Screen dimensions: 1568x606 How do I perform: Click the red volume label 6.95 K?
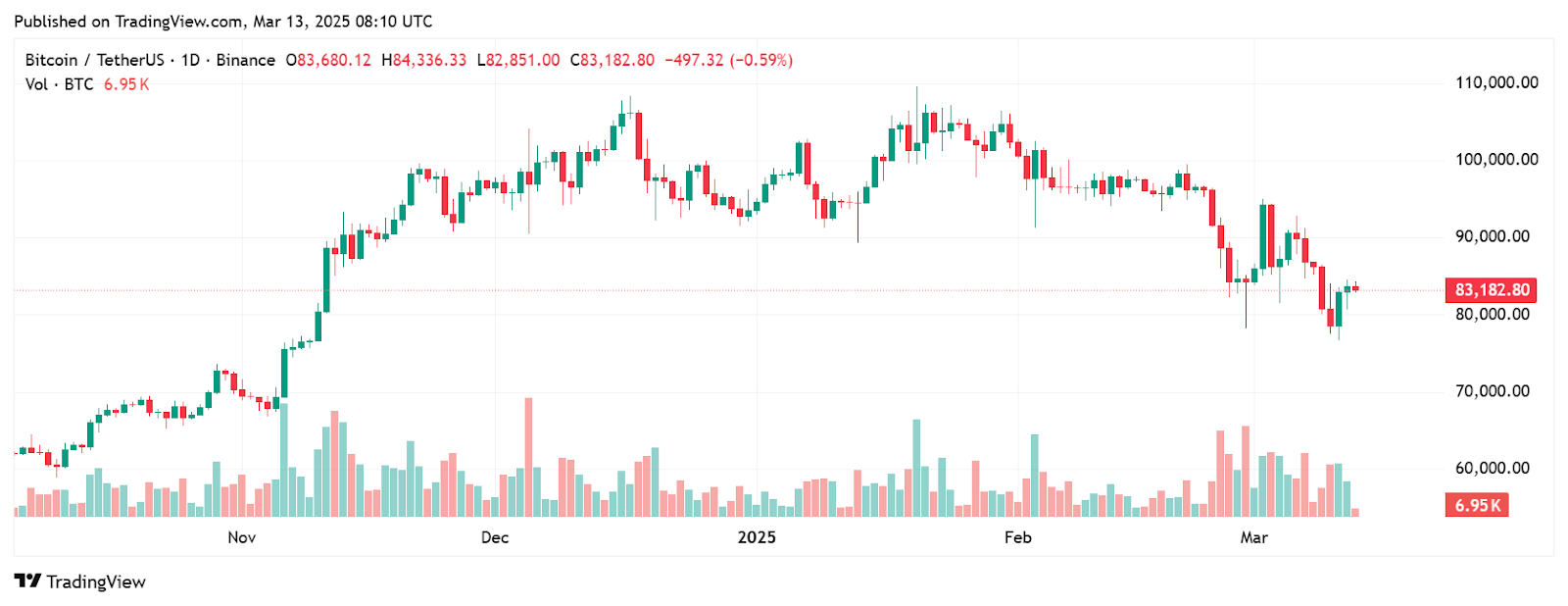coord(1477,506)
